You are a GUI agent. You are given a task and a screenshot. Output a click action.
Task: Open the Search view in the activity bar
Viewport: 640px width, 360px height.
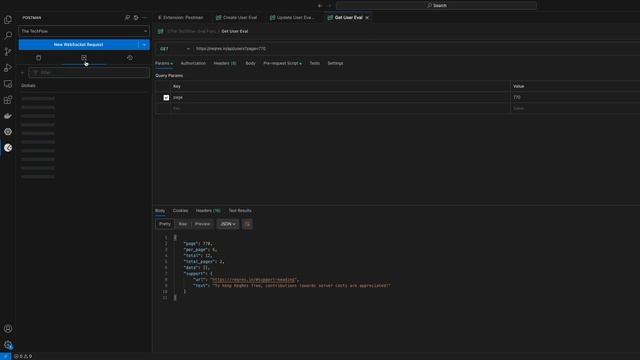8,36
